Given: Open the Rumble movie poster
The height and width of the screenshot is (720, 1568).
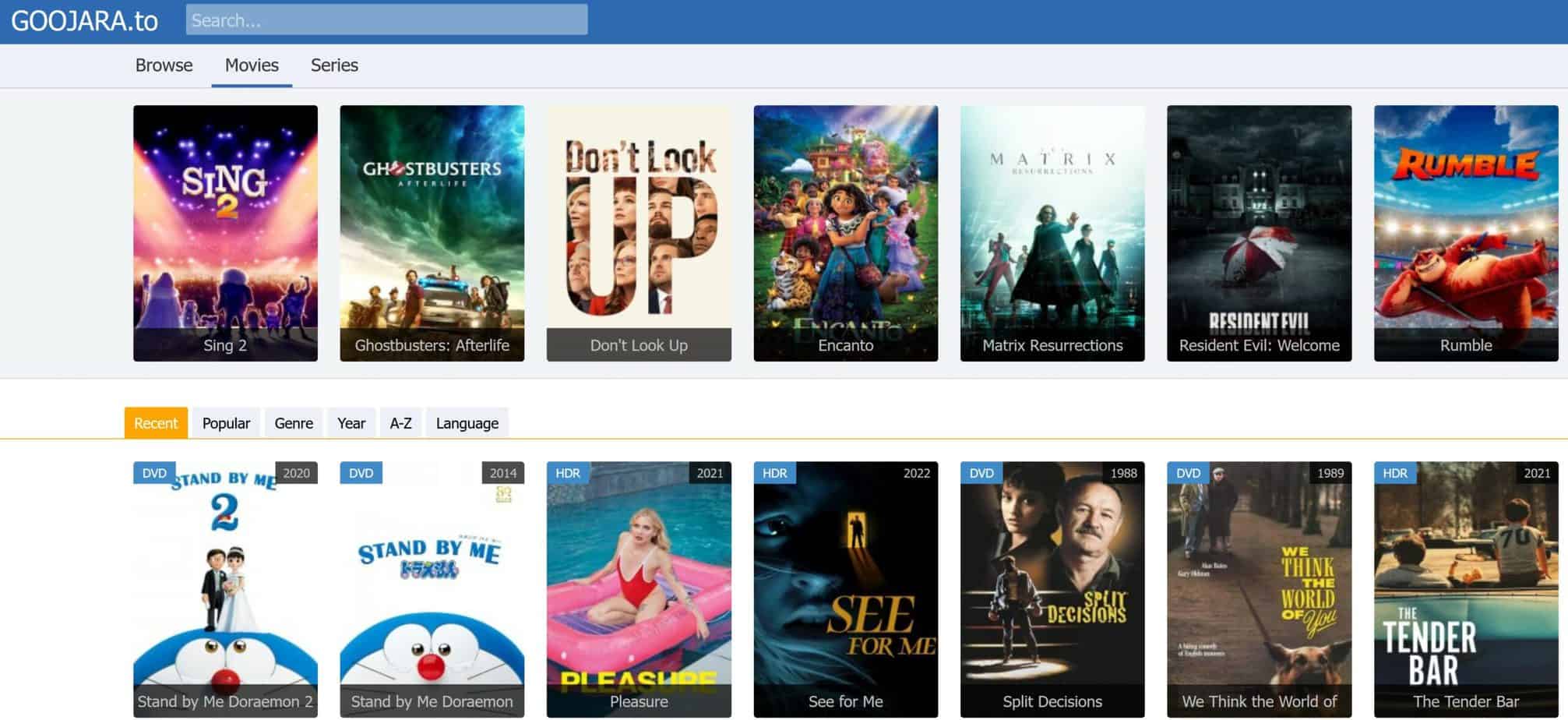Looking at the screenshot, I should (x=1466, y=233).
